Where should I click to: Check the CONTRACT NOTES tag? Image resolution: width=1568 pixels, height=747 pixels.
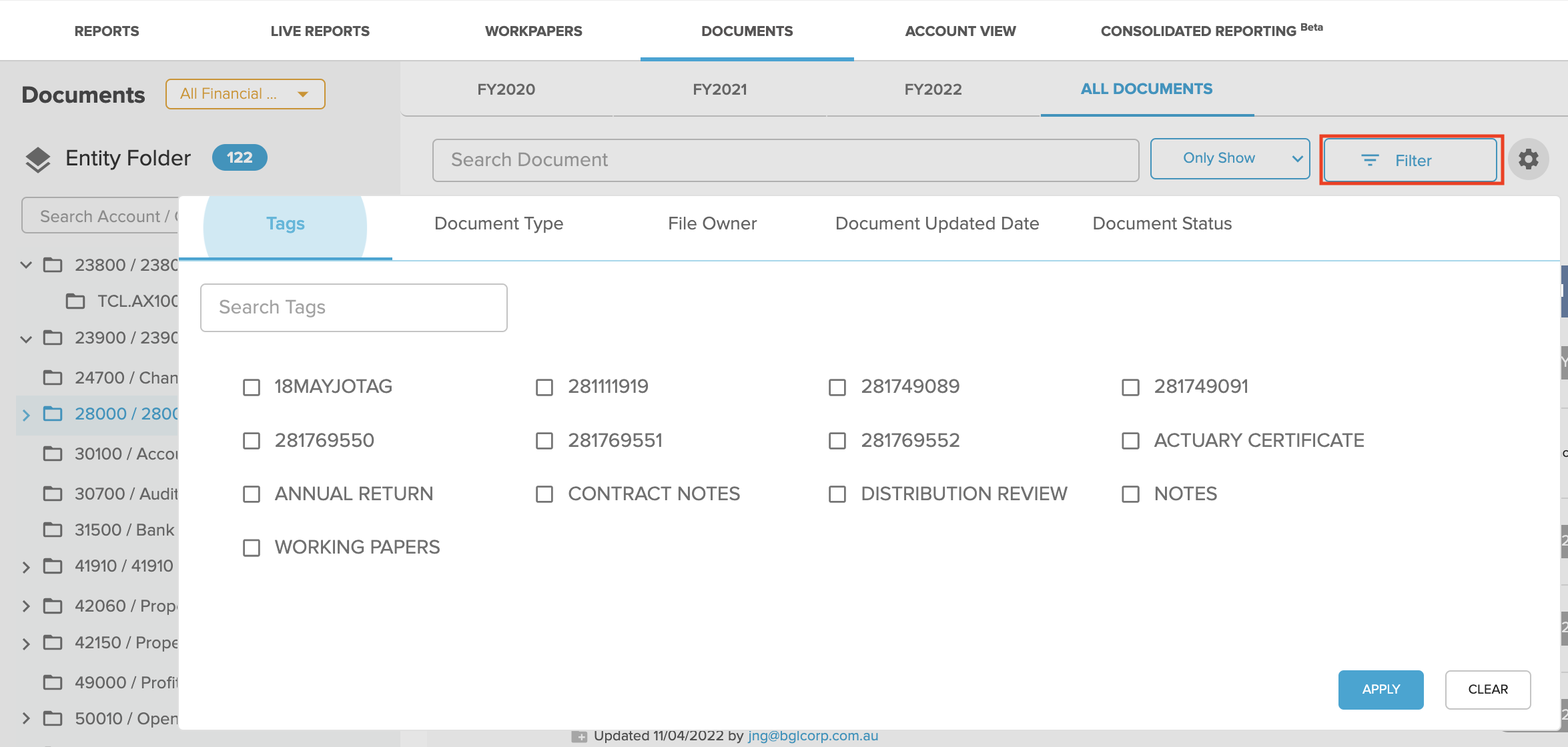click(544, 494)
